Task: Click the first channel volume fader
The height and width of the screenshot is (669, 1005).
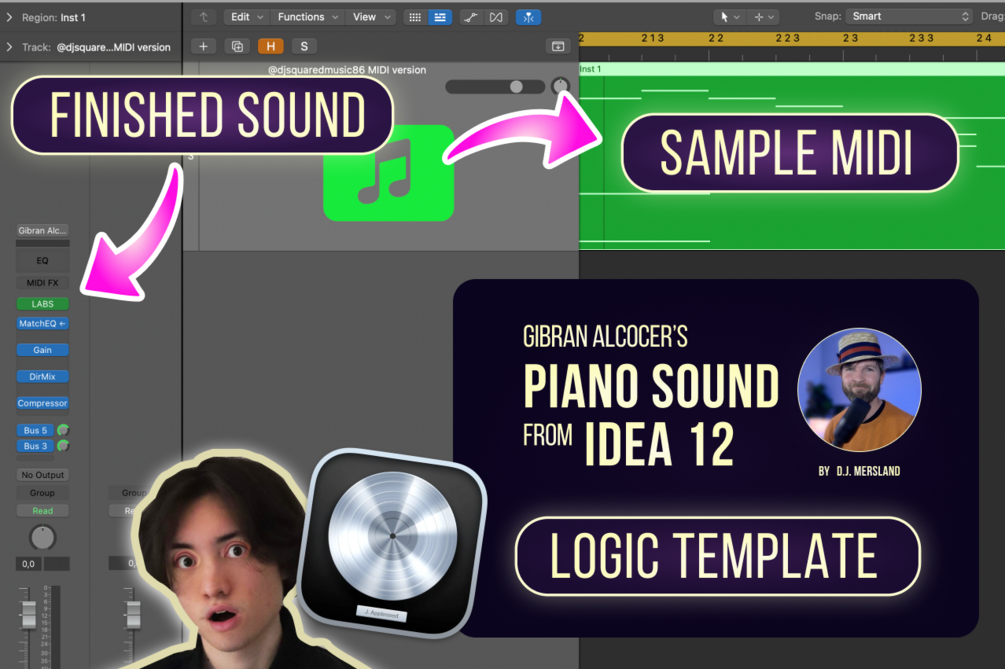Action: [29, 614]
